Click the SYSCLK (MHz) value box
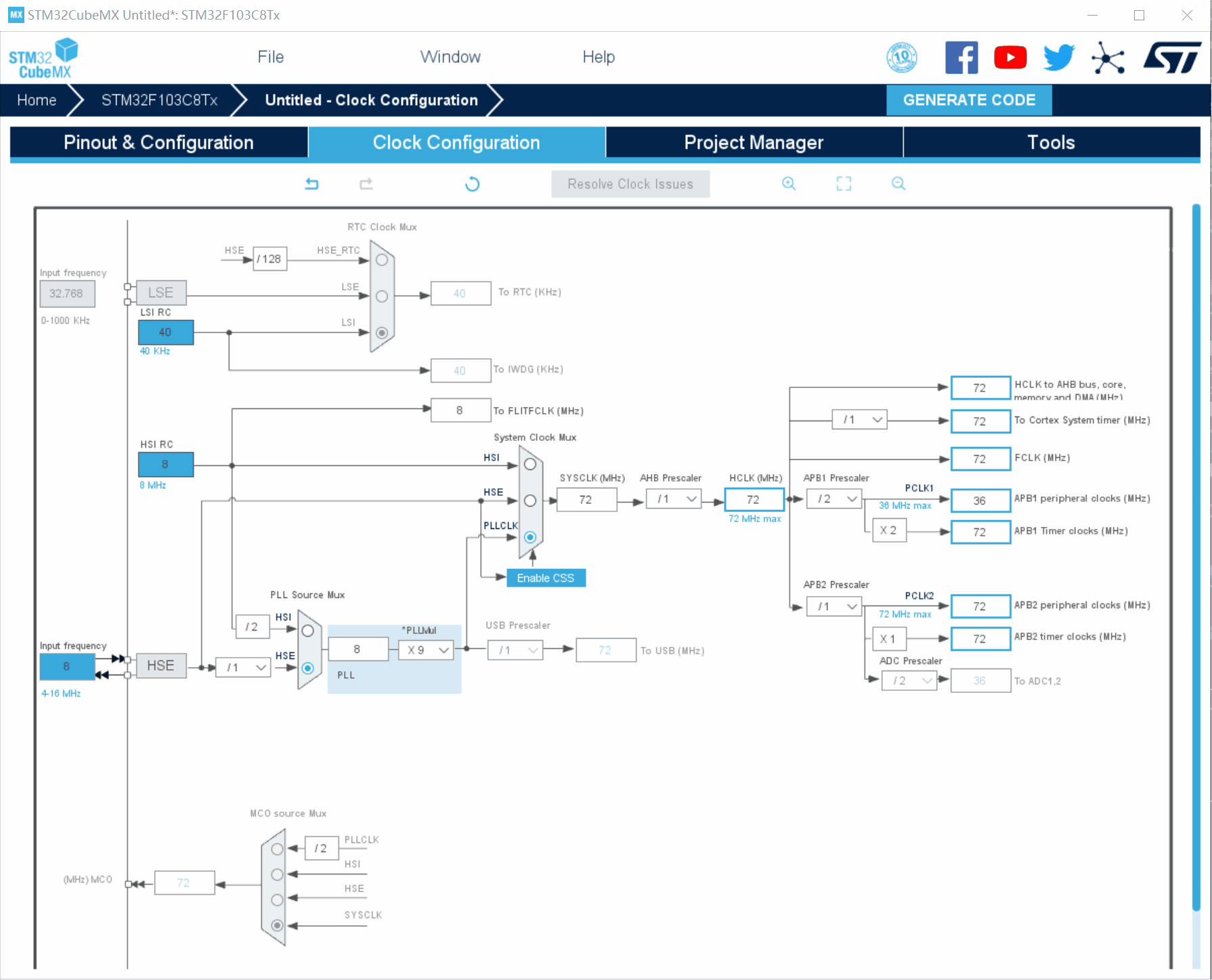This screenshot has height=980, width=1212. tap(586, 499)
